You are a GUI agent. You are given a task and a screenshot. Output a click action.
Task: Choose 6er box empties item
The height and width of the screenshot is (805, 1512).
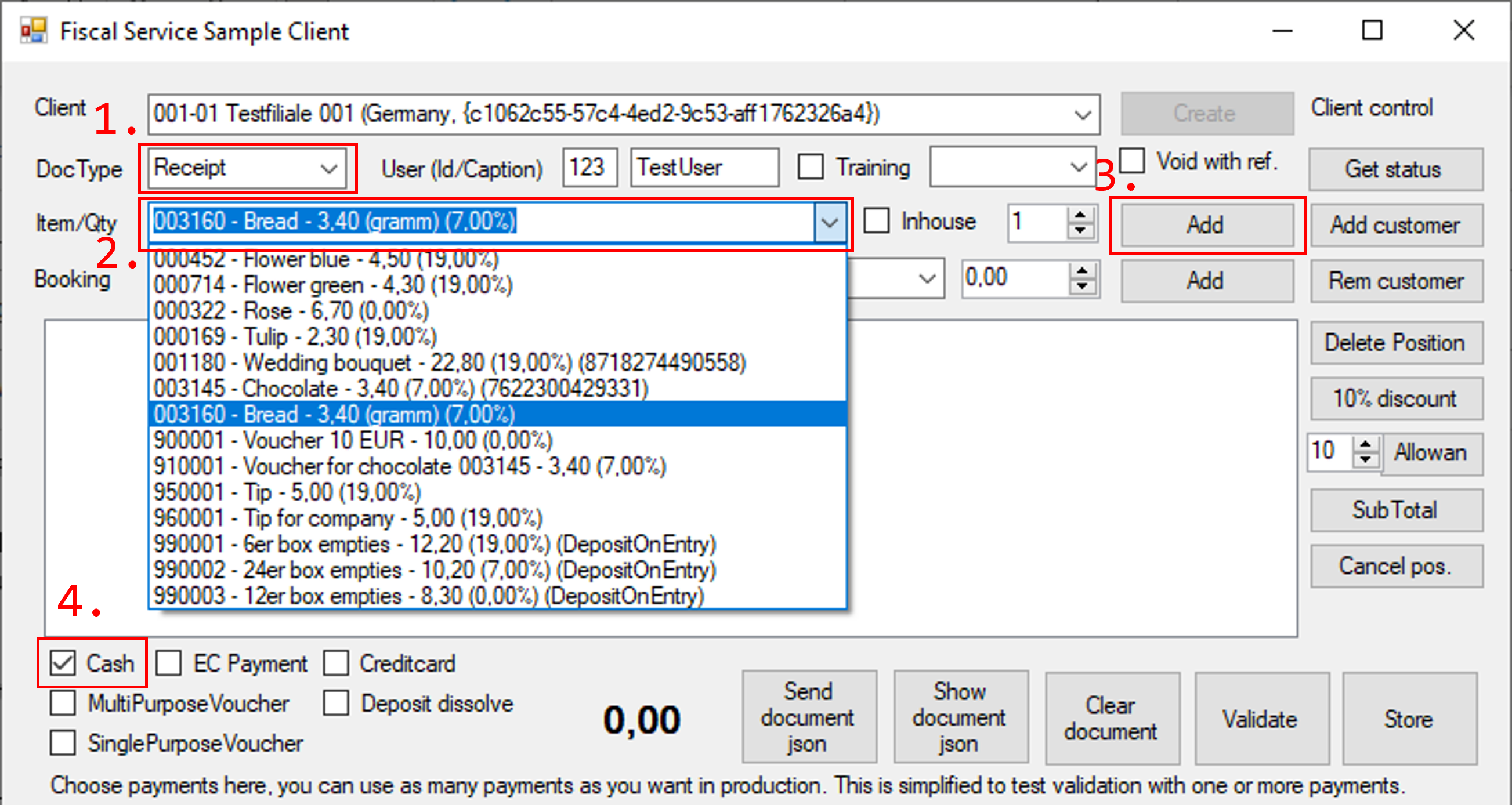tap(498, 543)
